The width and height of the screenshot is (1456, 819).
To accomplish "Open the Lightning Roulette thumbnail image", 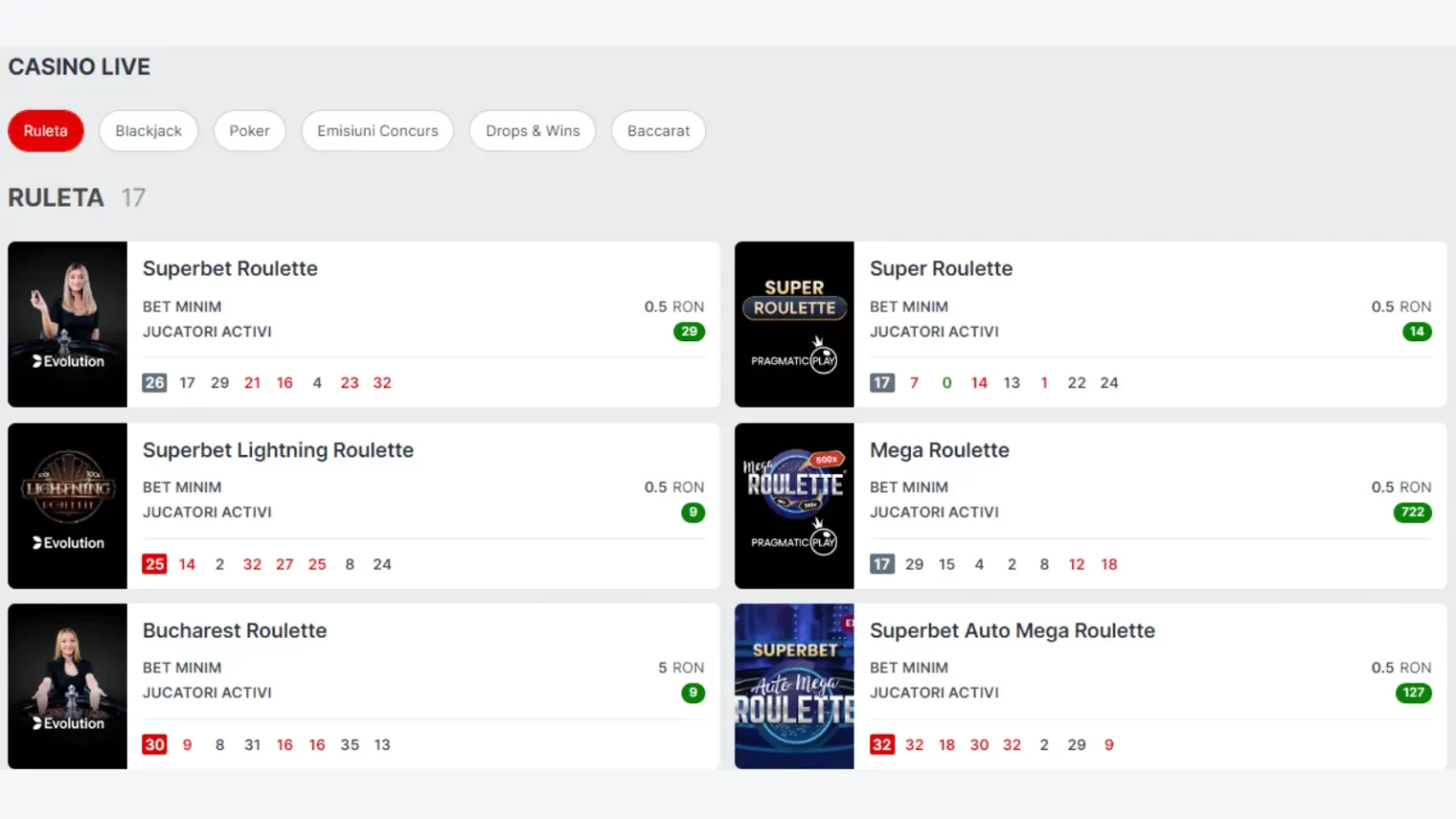I will [x=67, y=505].
